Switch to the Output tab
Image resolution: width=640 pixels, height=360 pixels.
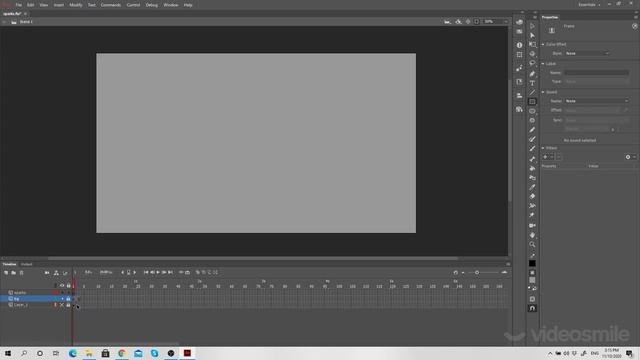[x=27, y=264]
